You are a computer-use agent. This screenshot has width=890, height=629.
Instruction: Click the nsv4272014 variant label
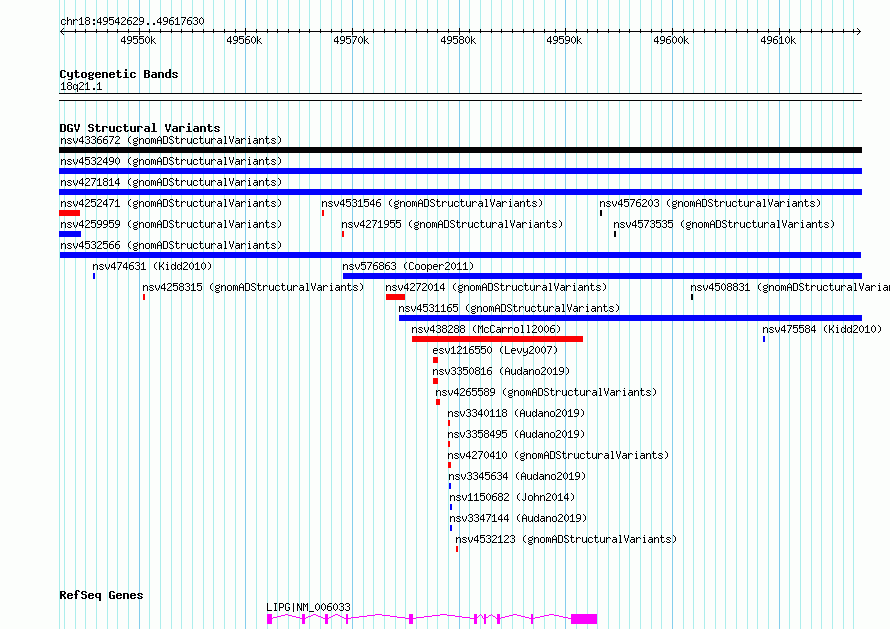496,287
